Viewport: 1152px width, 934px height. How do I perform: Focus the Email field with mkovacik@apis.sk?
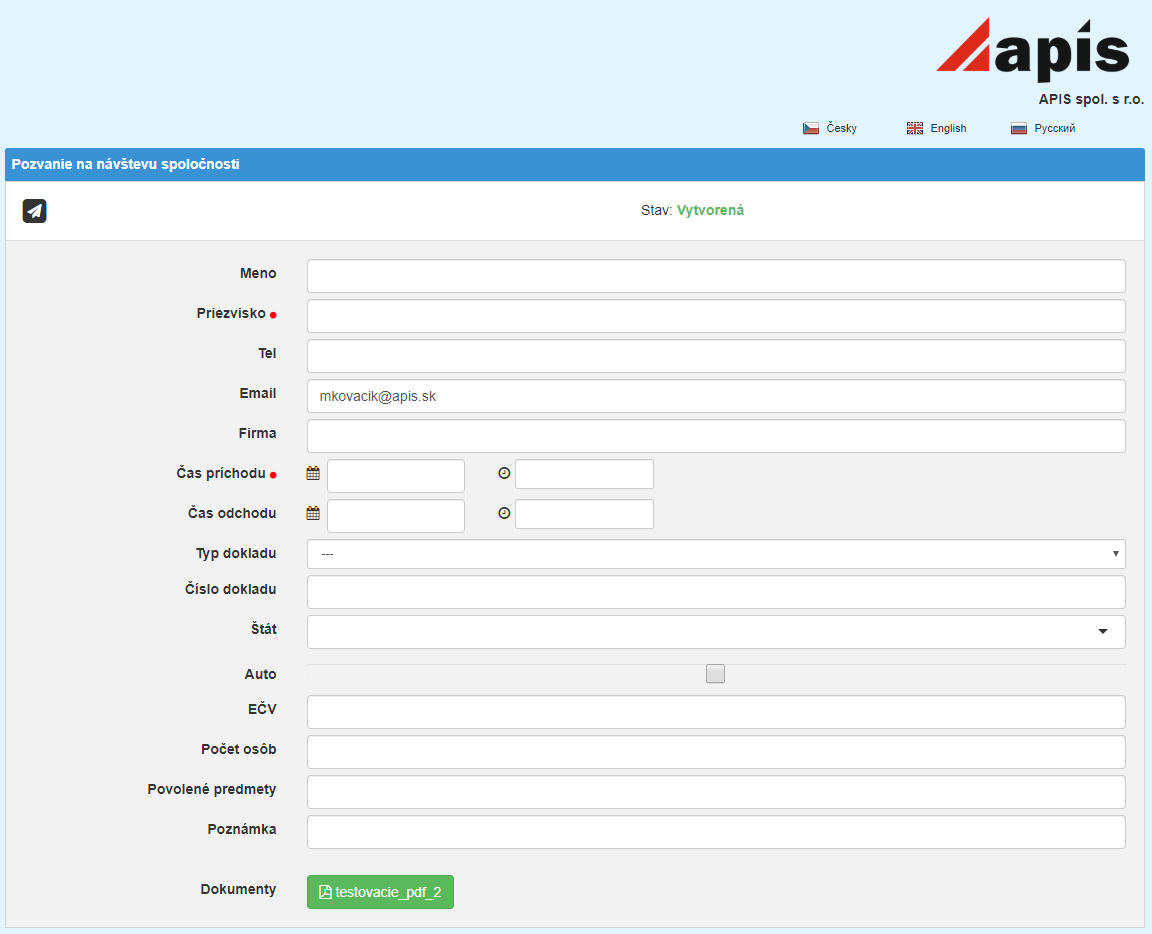pos(715,396)
